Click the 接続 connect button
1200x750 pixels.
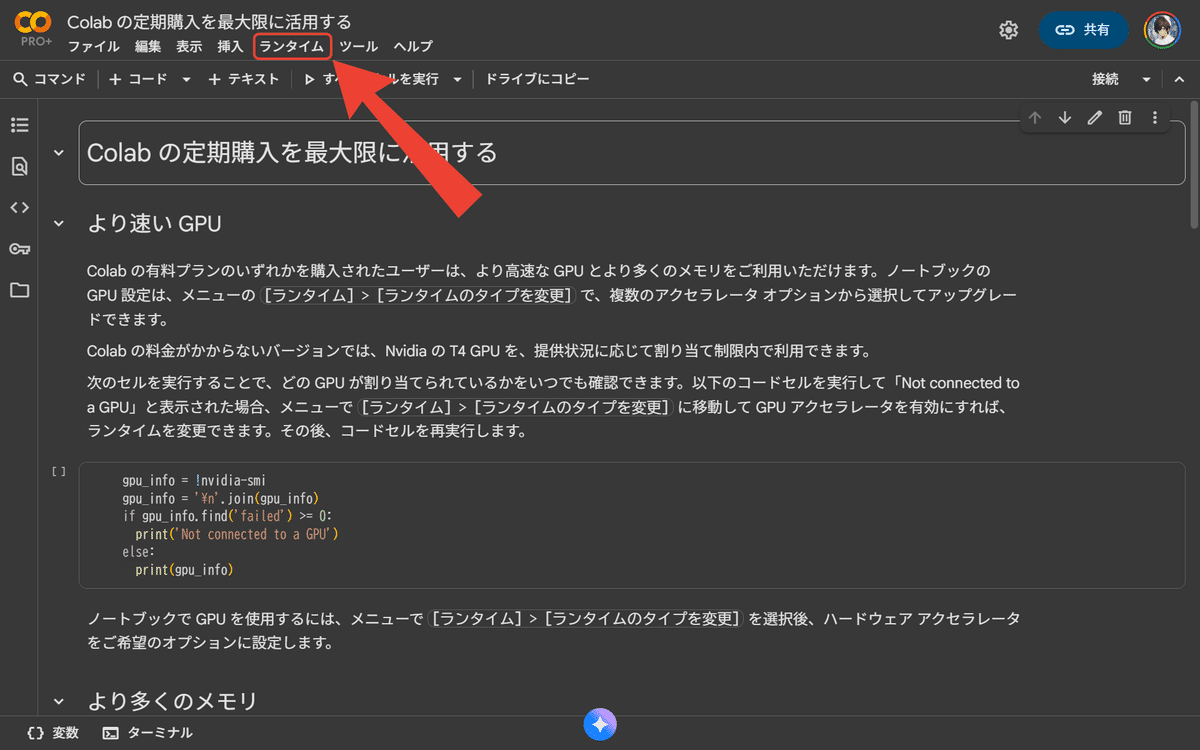pos(1105,79)
